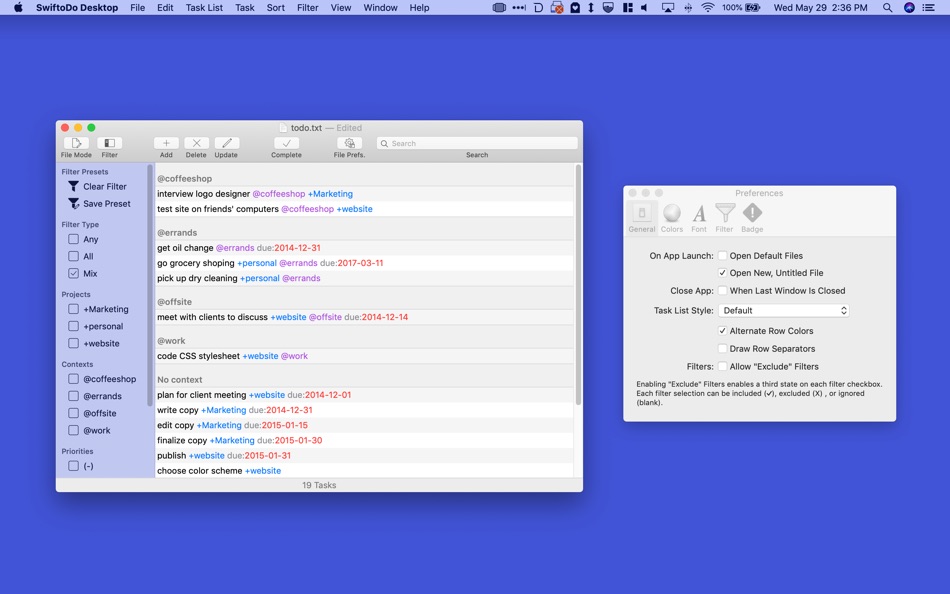This screenshot has height=594, width=950.
Task: Enable Open Default Files checkbox
Action: tap(722, 256)
